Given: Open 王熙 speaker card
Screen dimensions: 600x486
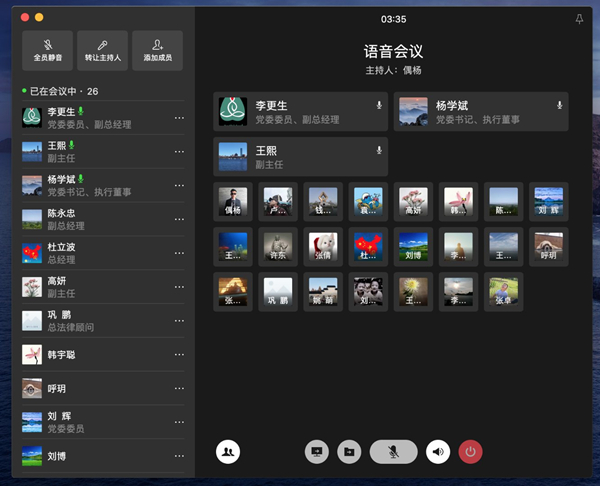Looking at the screenshot, I should coord(301,157).
